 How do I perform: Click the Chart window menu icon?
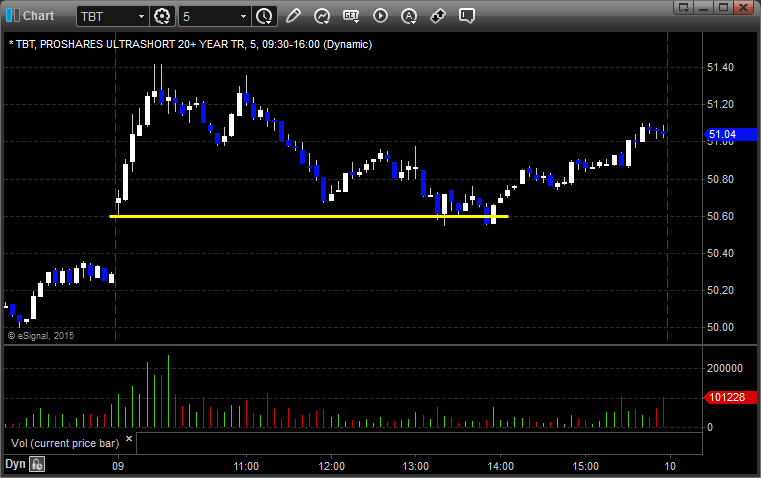(11, 15)
